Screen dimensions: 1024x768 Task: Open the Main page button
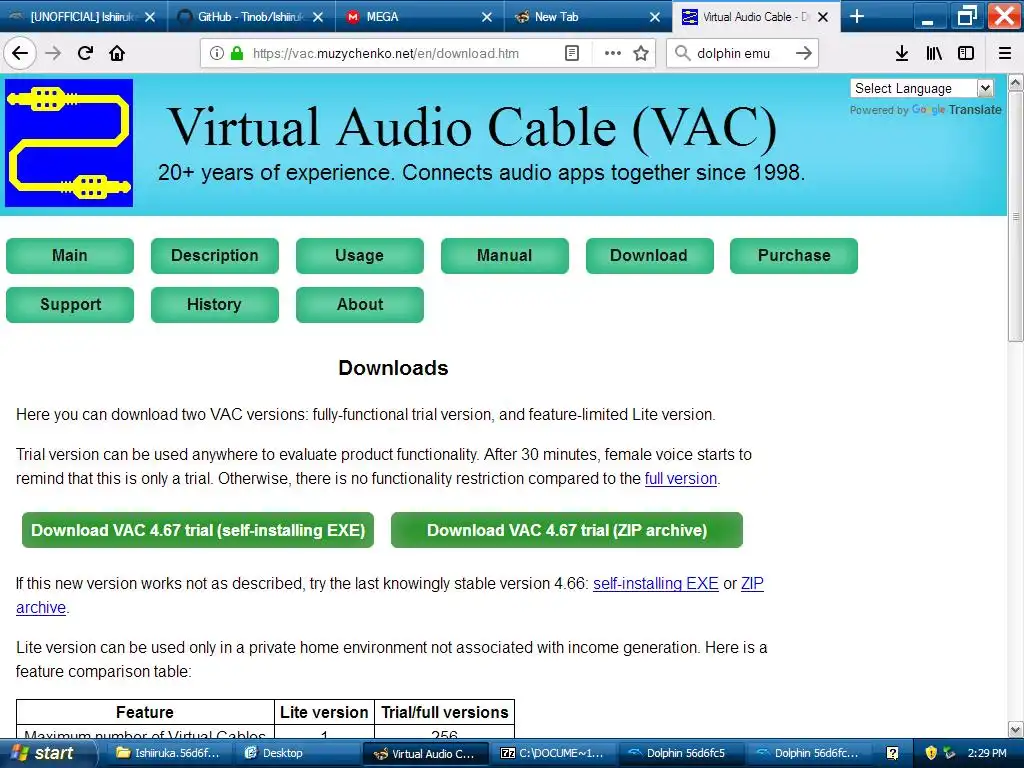pyautogui.click(x=70, y=255)
